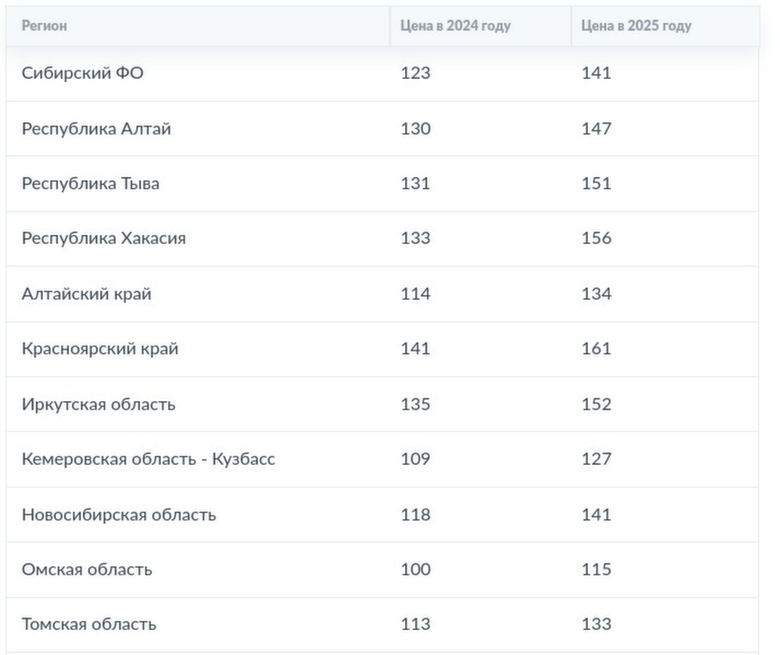Click the Регион column header
780x655 pixels.
[45, 26]
